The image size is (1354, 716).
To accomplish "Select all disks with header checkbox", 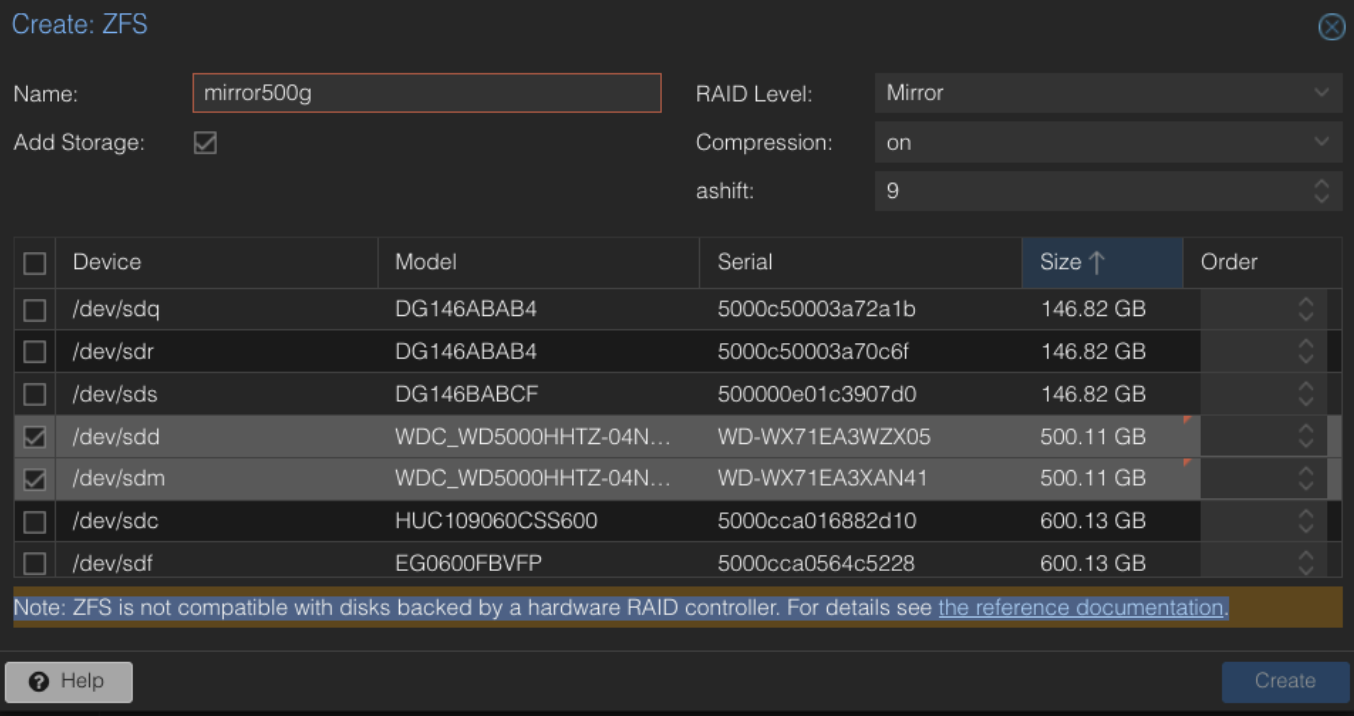I will [x=35, y=263].
